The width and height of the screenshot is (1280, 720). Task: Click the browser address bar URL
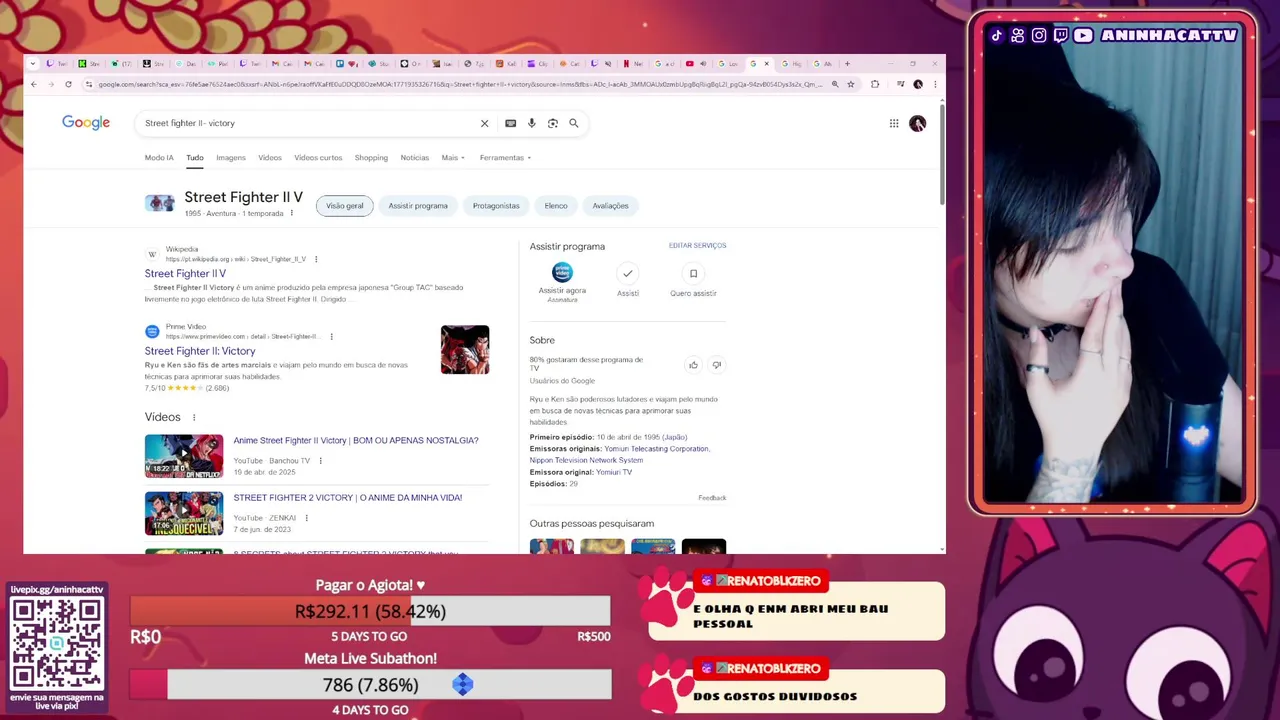(460, 84)
